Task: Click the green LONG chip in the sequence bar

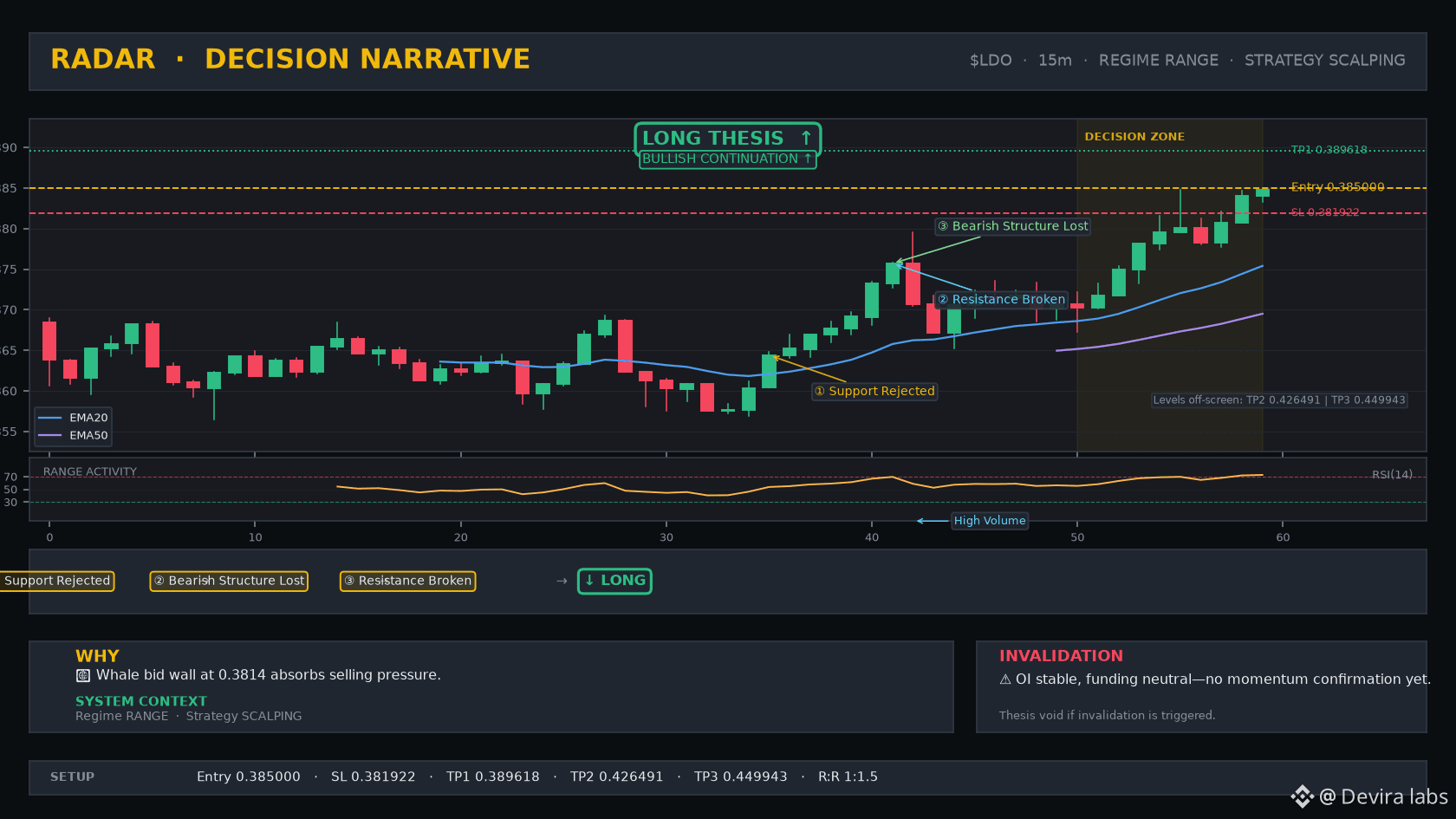Action: 614,581
